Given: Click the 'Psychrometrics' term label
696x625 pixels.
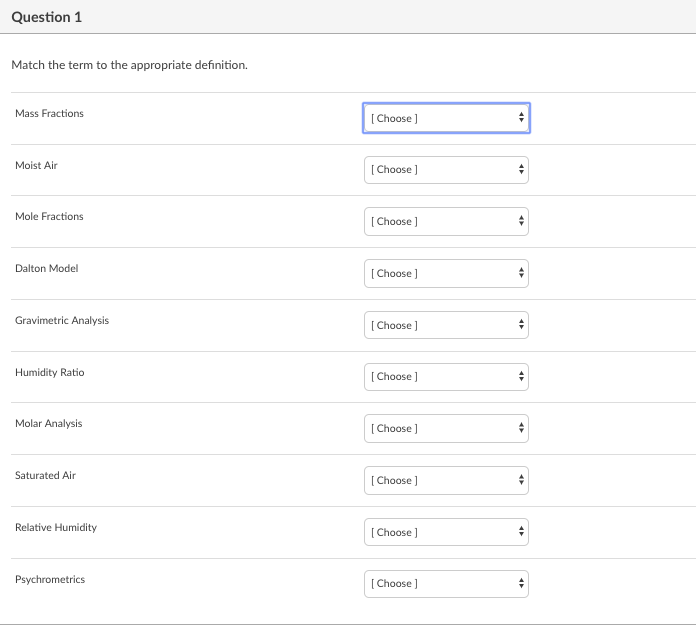Looking at the screenshot, I should (x=50, y=579).
